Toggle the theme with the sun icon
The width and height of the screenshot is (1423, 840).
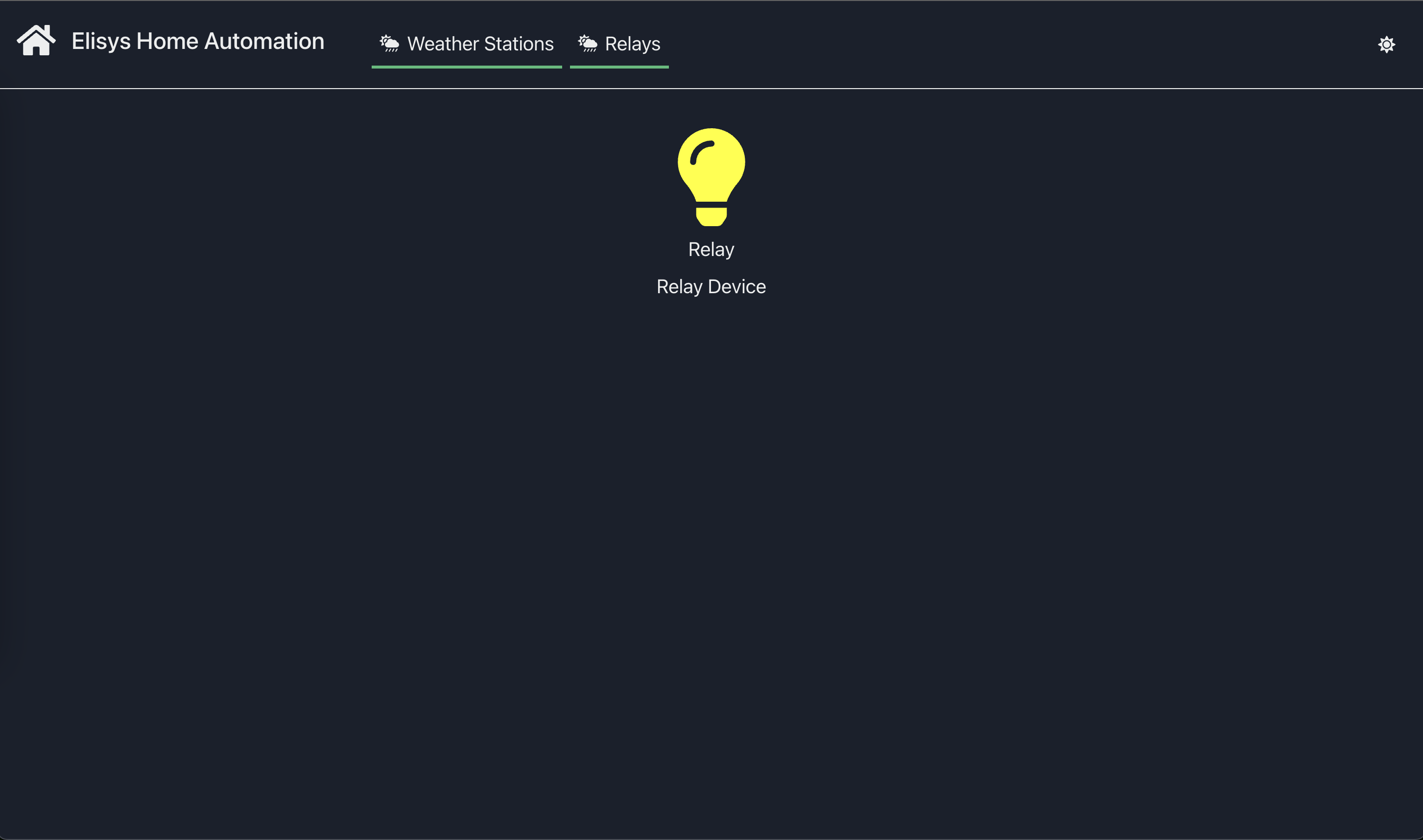click(x=1386, y=45)
